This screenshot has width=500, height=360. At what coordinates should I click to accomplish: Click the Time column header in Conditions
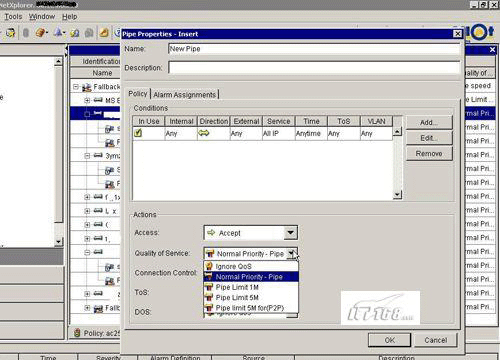click(311, 121)
